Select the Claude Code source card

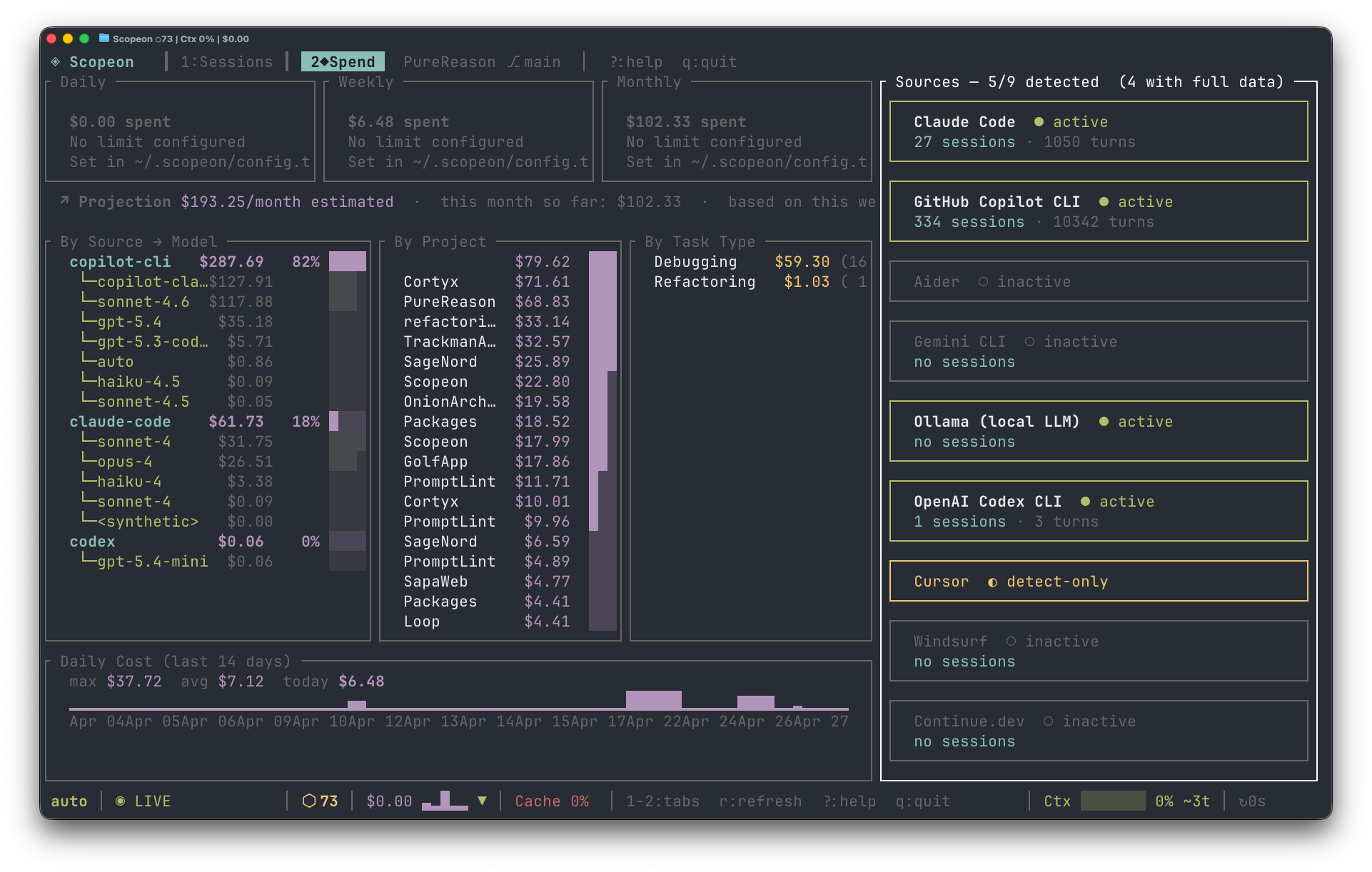[1099, 131]
